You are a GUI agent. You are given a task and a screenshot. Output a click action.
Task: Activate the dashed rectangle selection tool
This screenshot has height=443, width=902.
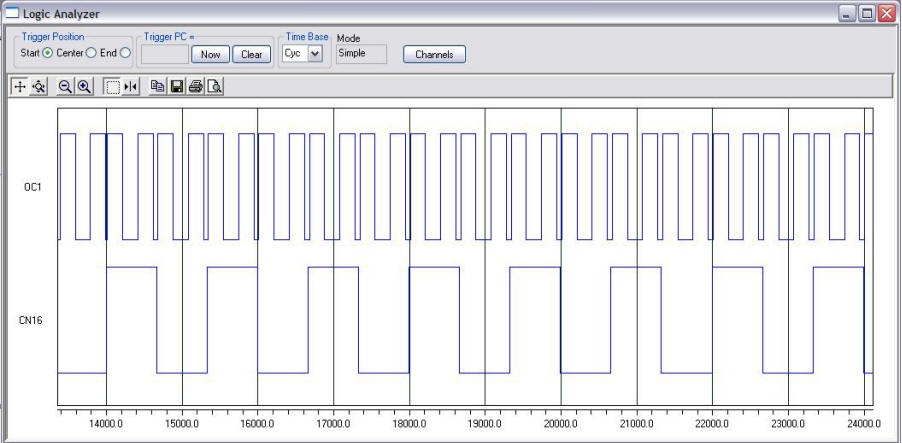(x=112, y=87)
